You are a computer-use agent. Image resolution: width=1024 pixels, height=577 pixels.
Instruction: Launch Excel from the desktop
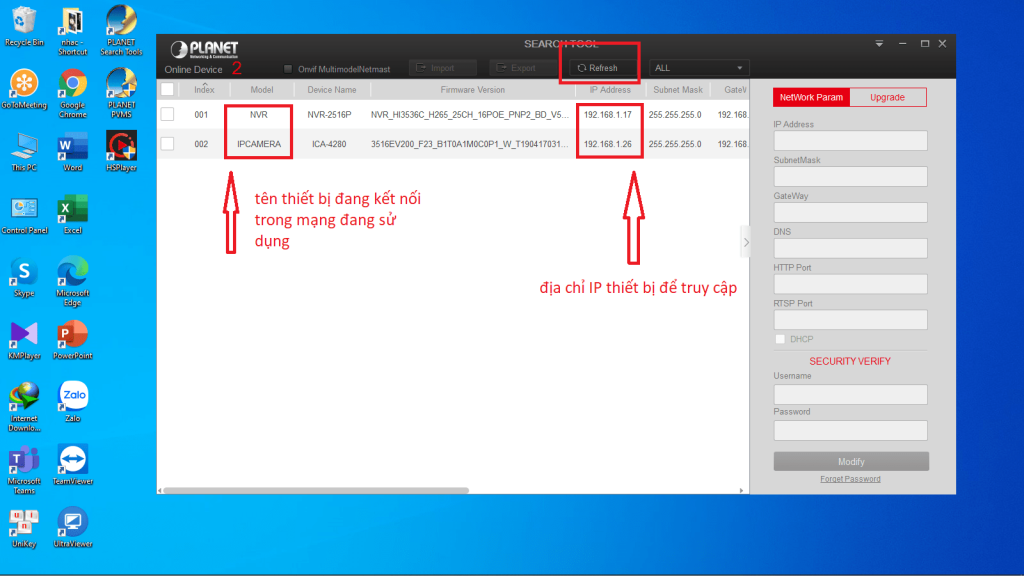72,215
